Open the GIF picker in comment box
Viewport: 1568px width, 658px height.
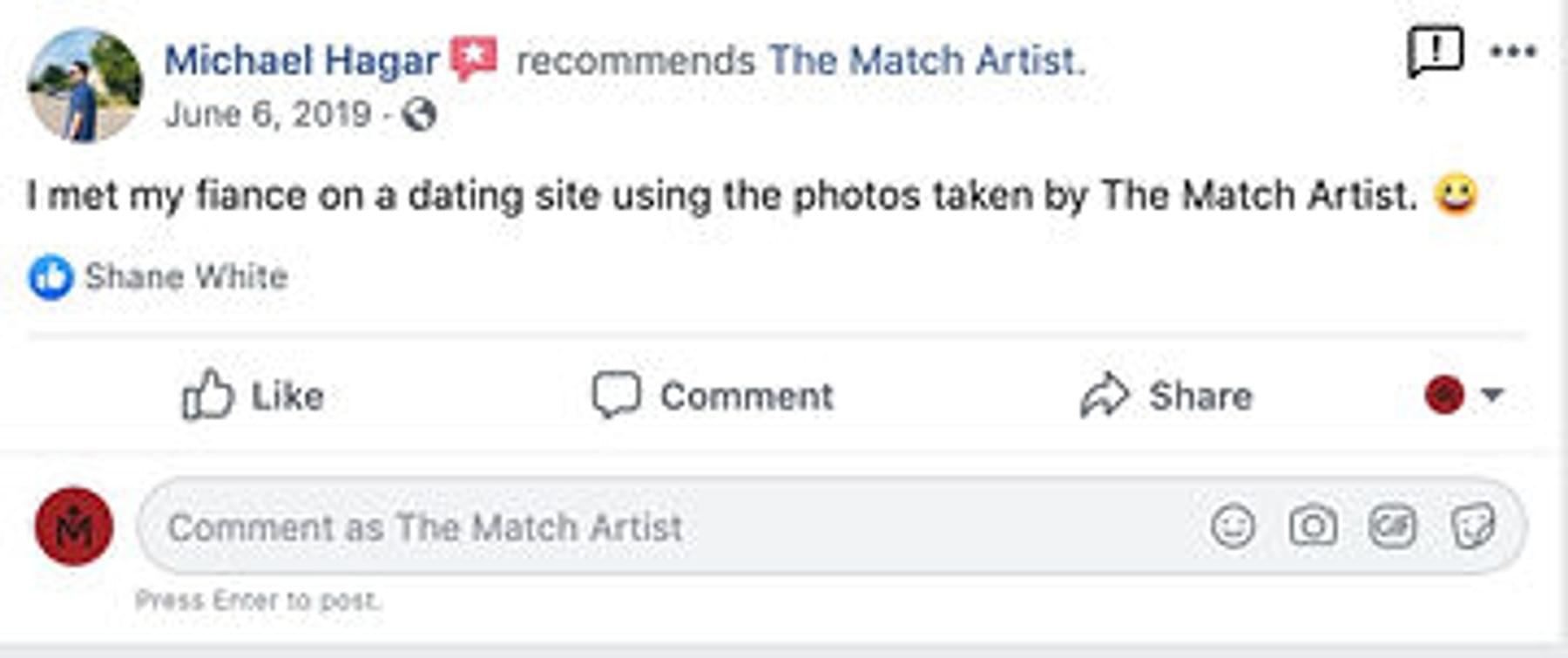click(x=1392, y=526)
